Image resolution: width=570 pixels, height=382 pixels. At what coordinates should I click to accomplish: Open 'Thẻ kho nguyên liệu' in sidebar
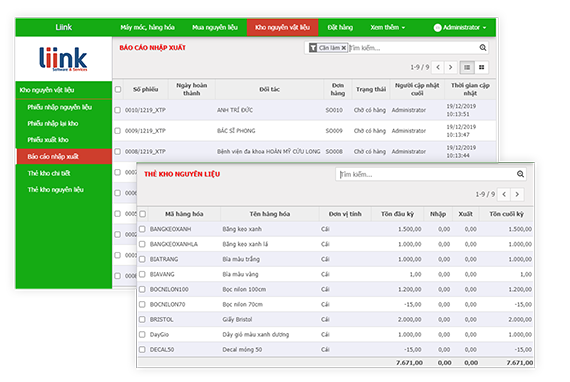click(56, 190)
